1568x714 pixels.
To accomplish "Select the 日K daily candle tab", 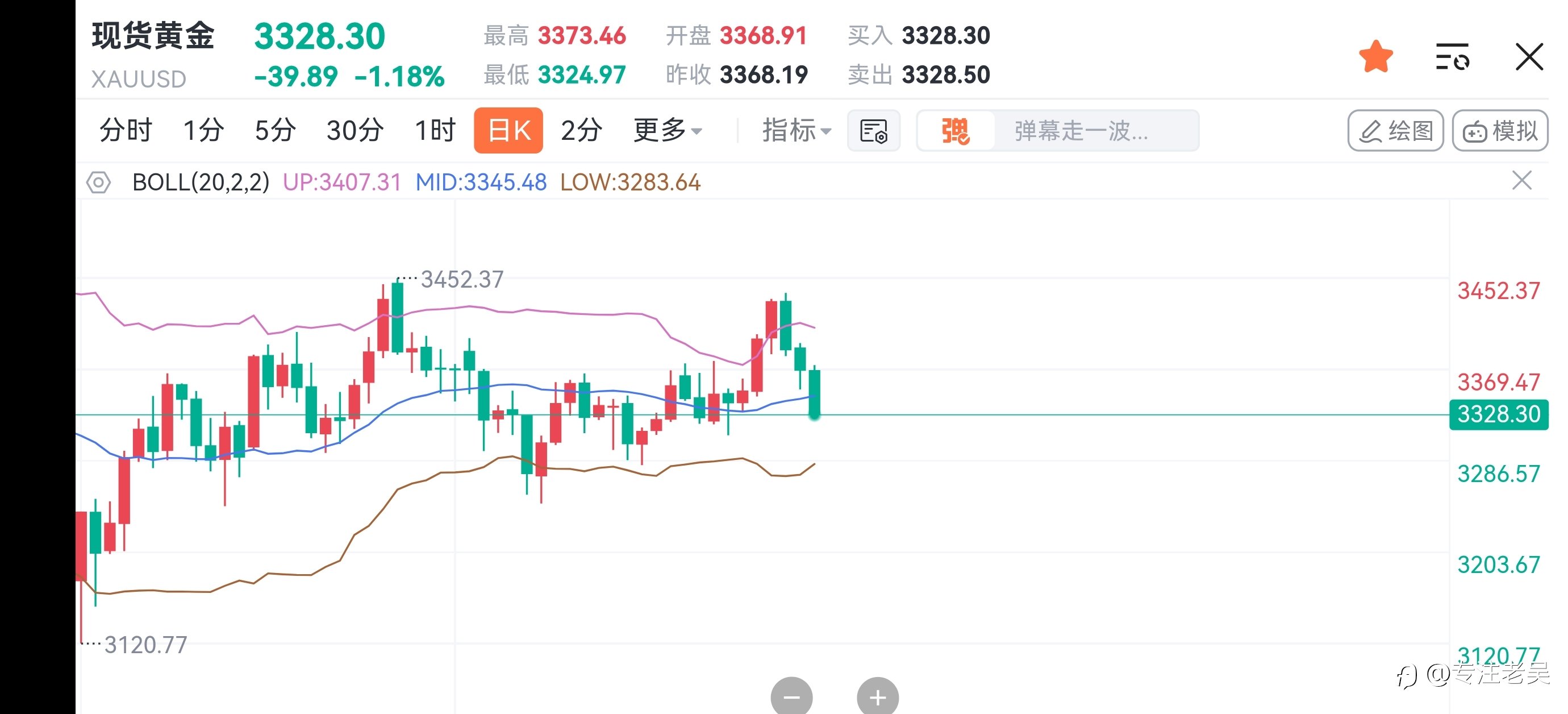I will click(x=508, y=130).
